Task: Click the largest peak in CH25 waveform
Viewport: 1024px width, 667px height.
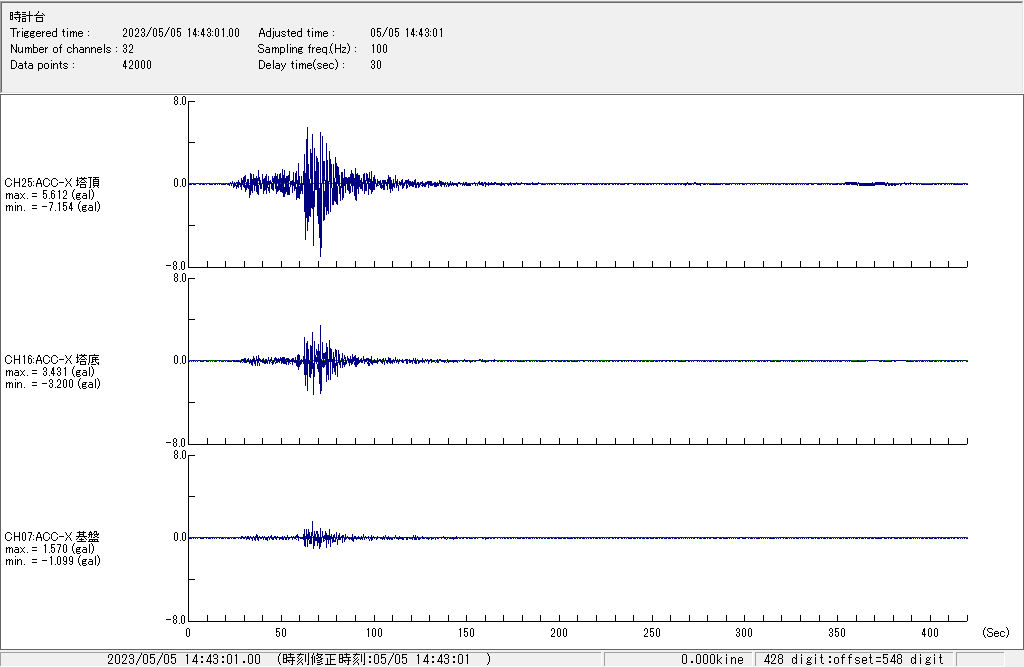Action: 320,252
